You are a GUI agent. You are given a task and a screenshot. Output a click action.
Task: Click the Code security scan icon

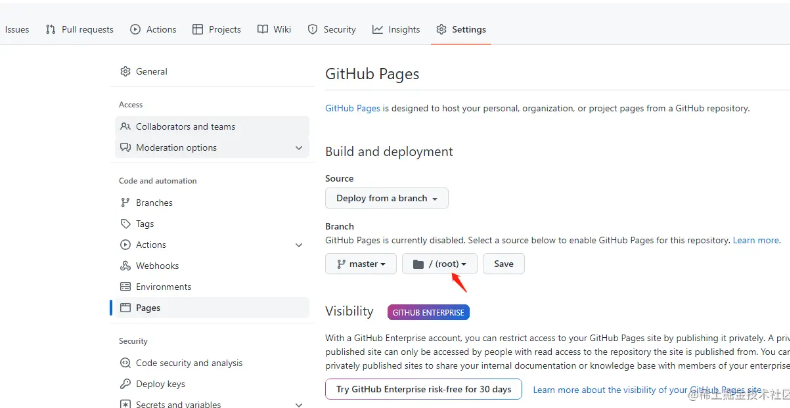click(125, 363)
